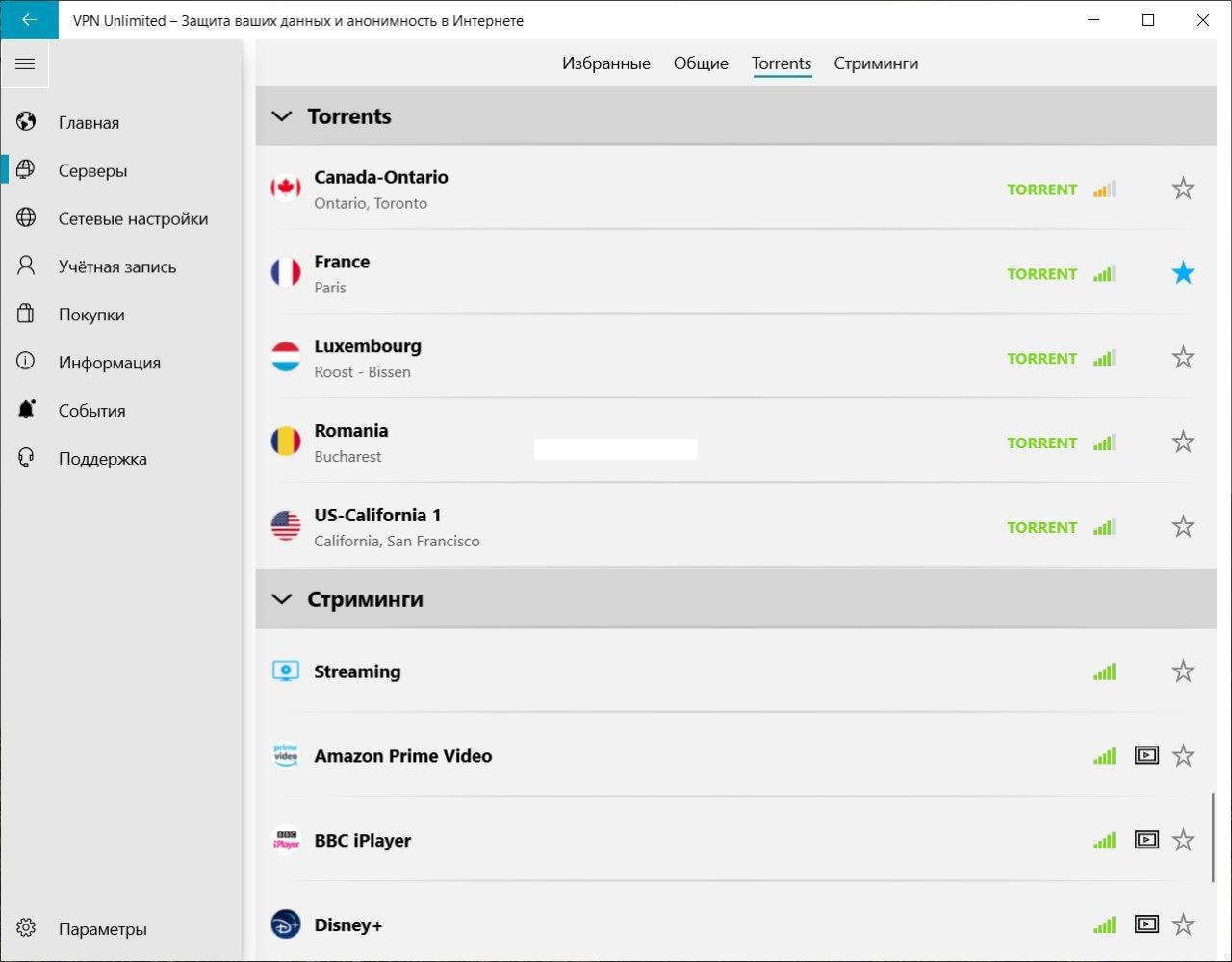Favorite the Luxembourg server star
The width and height of the screenshot is (1232, 962).
coord(1183,358)
